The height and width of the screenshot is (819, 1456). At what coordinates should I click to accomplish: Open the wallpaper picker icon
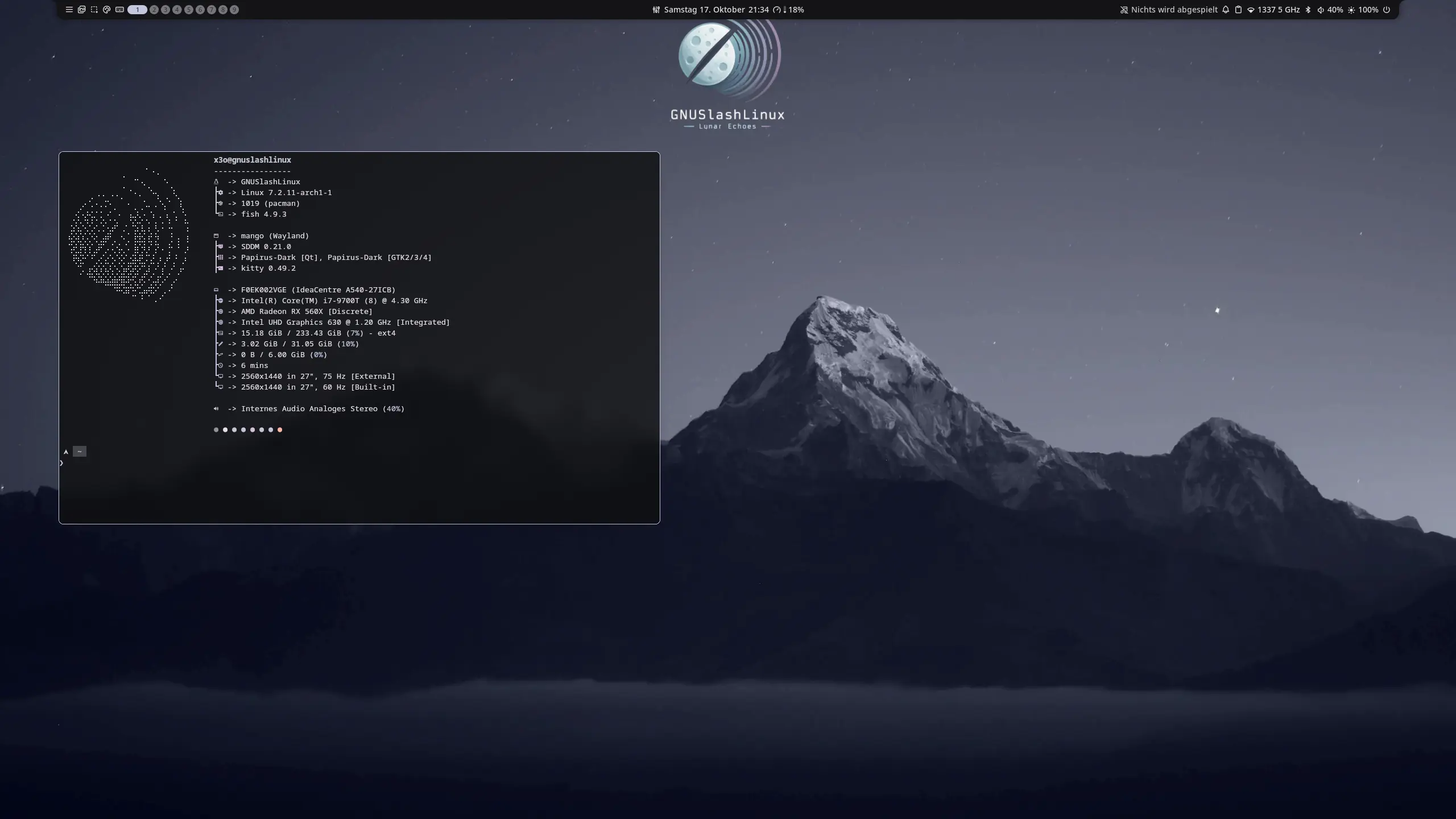tap(81, 10)
